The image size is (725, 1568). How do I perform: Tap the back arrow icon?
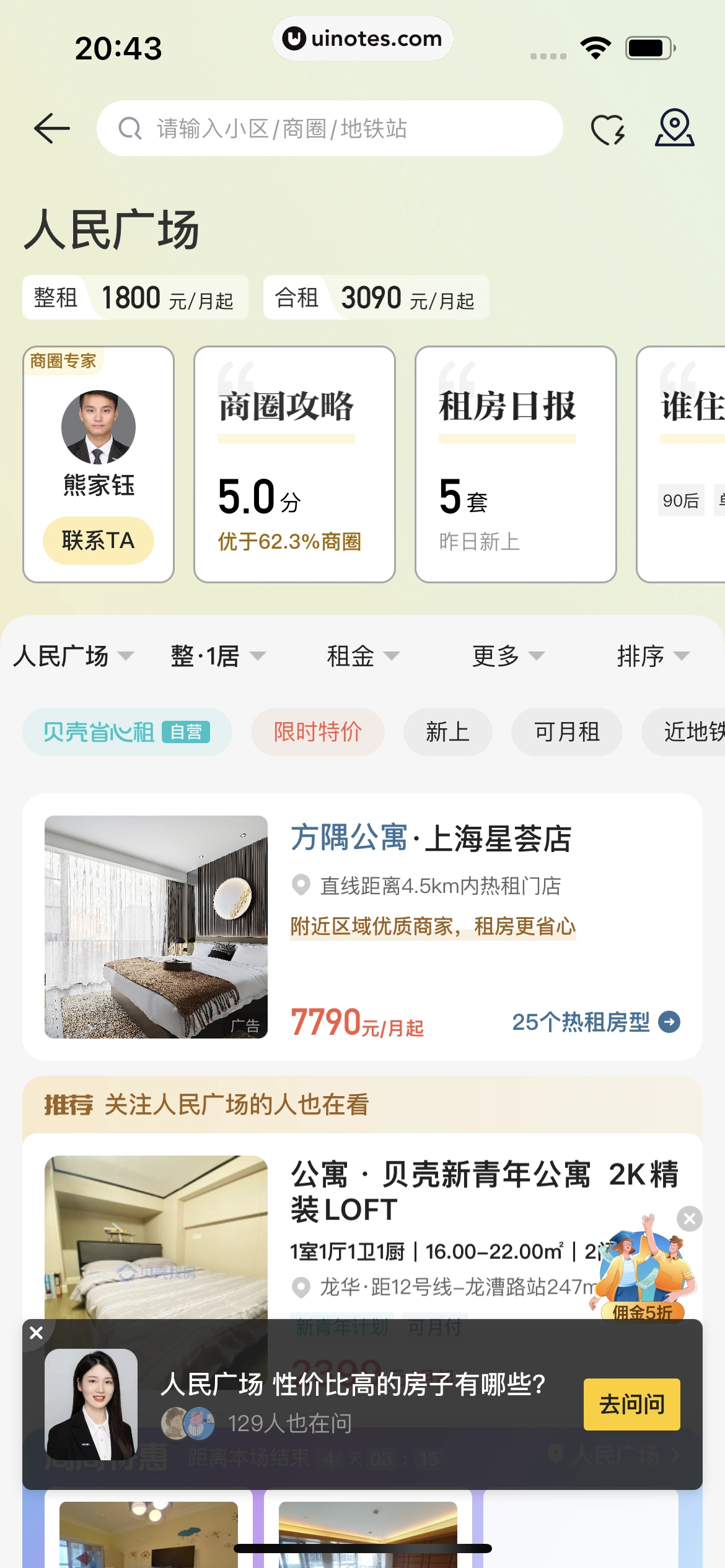point(52,129)
